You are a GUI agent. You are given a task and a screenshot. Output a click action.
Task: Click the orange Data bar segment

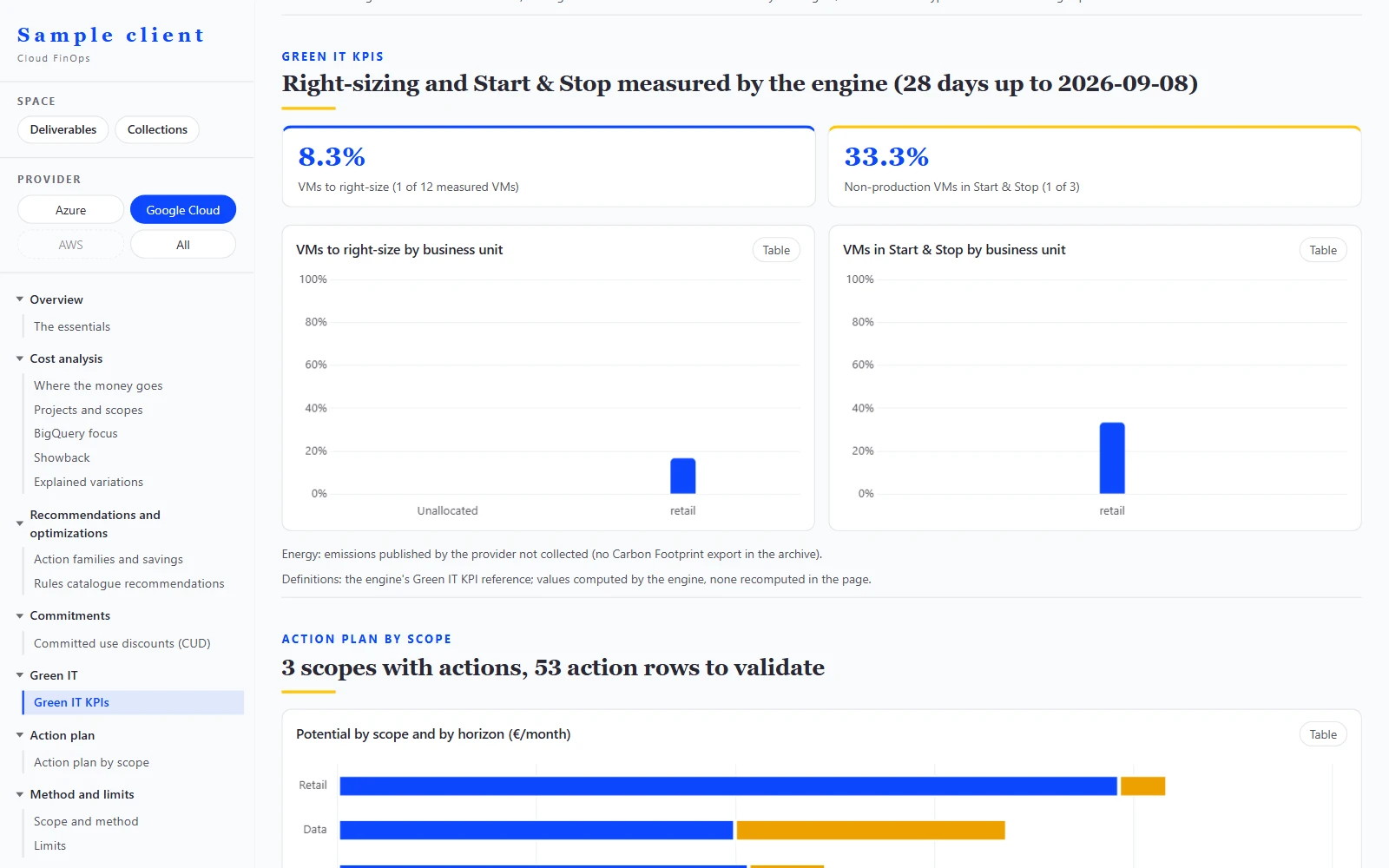tap(871, 830)
